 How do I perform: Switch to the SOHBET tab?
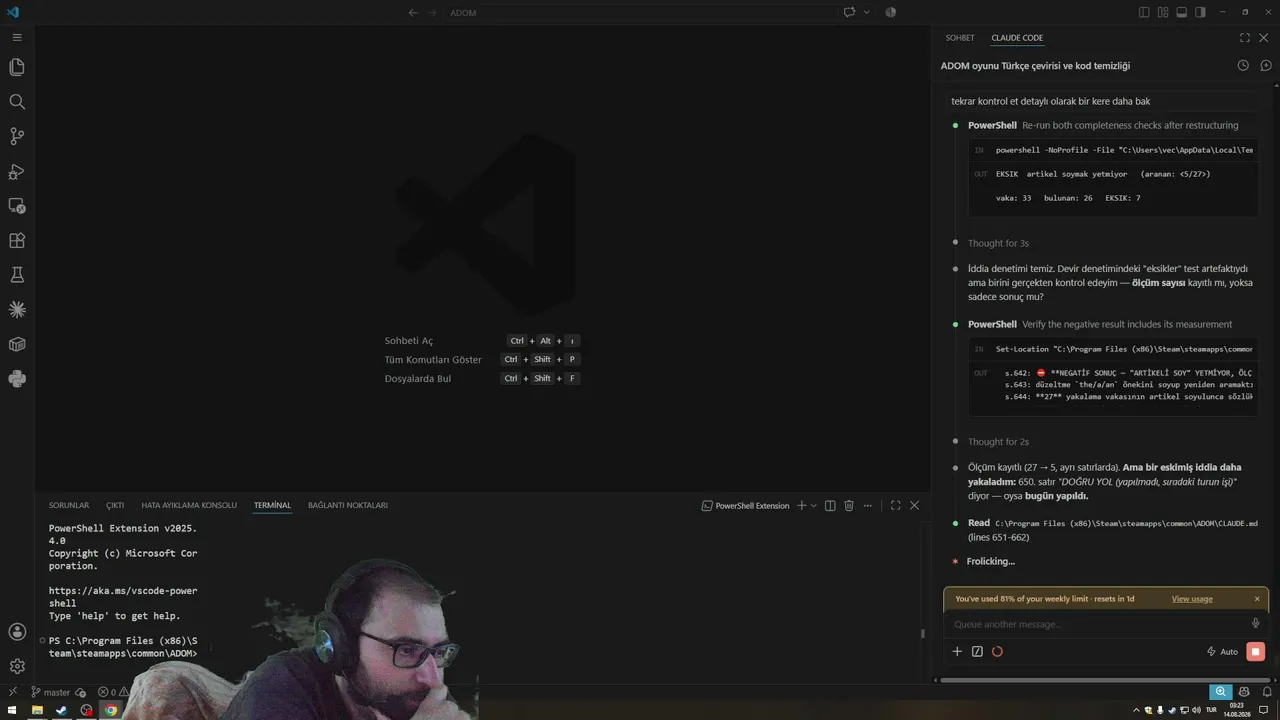click(x=960, y=38)
